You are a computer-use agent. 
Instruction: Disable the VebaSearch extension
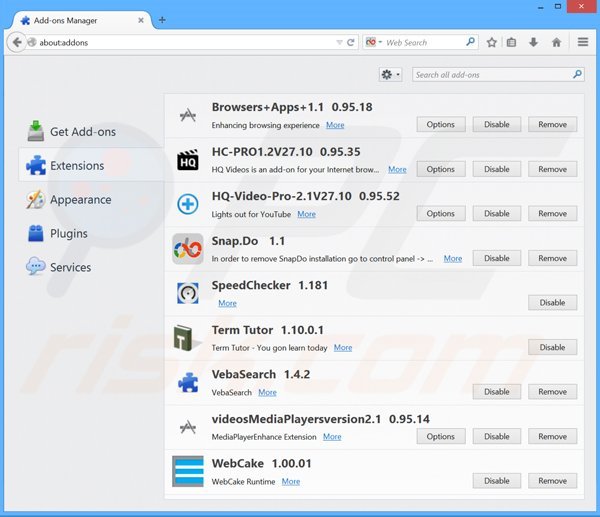coord(497,392)
